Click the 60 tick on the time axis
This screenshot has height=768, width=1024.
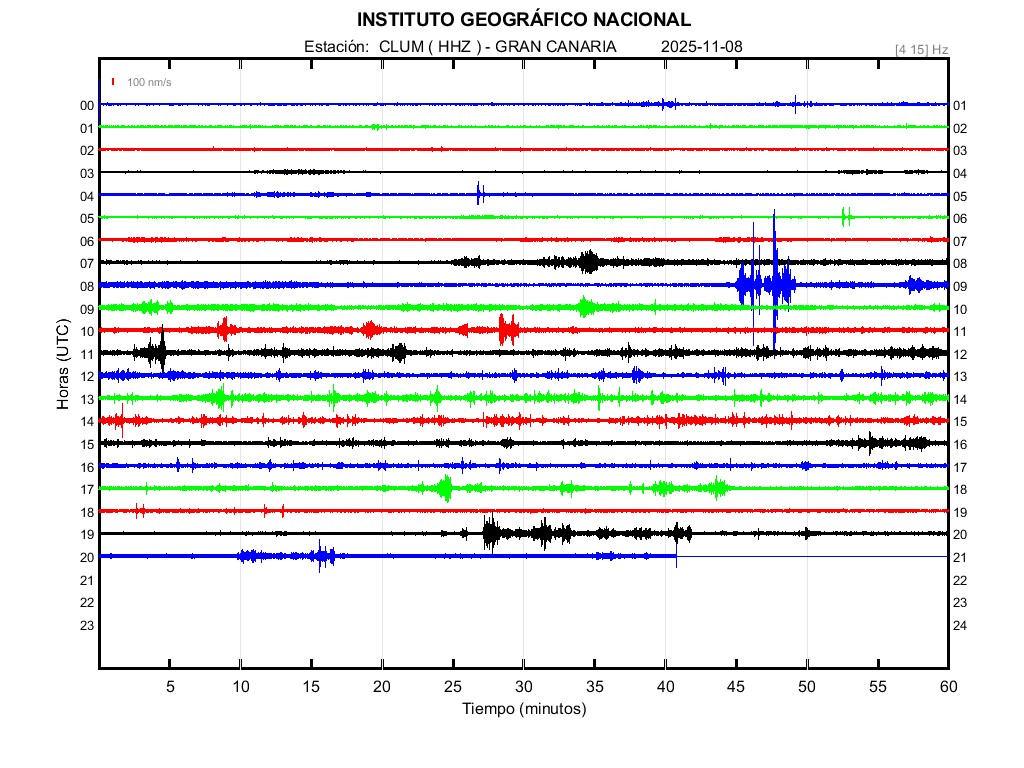947,686
